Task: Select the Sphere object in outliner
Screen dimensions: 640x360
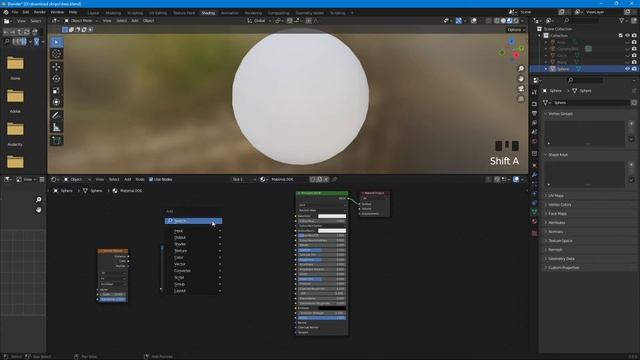Action: pyautogui.click(x=563, y=69)
